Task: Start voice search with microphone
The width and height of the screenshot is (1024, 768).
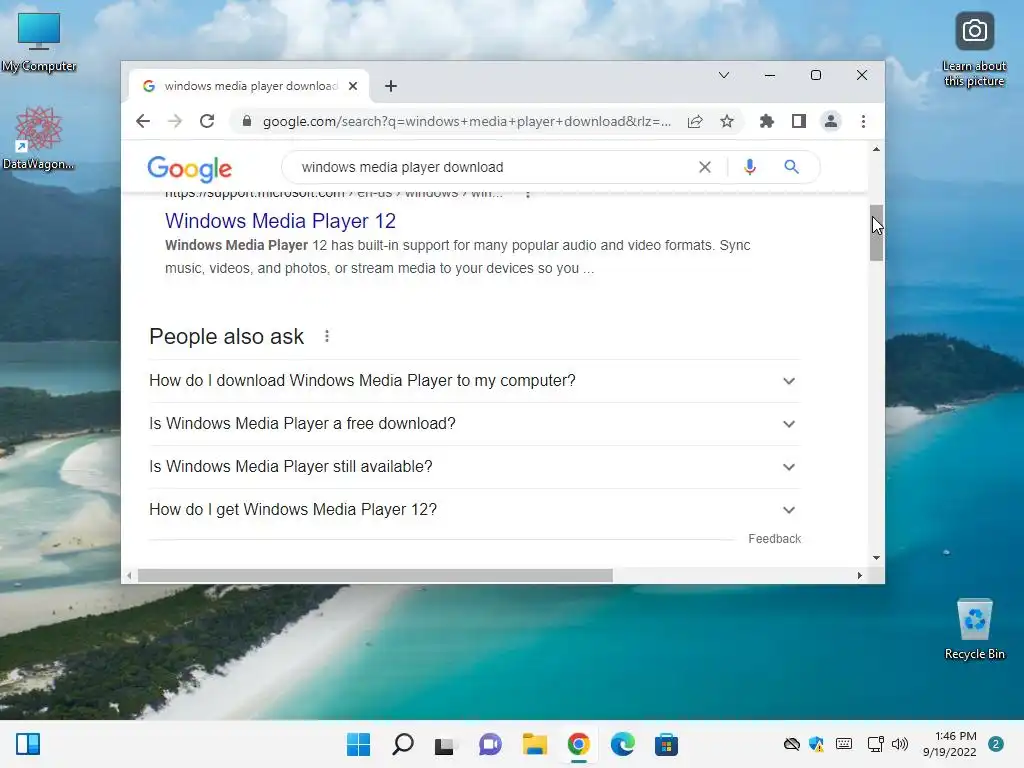Action: coord(750,167)
